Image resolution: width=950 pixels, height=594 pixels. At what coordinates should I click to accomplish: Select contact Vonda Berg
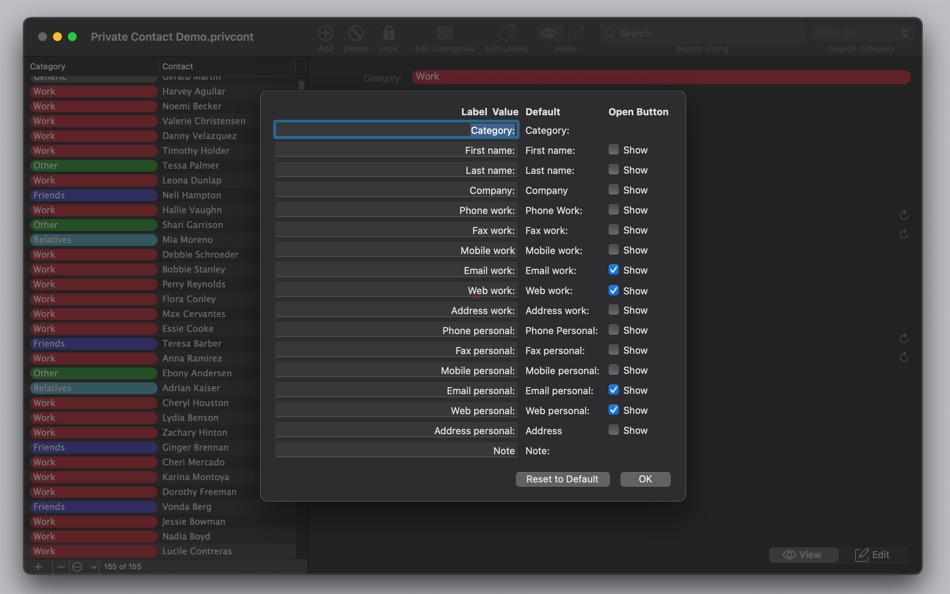[x=187, y=506]
